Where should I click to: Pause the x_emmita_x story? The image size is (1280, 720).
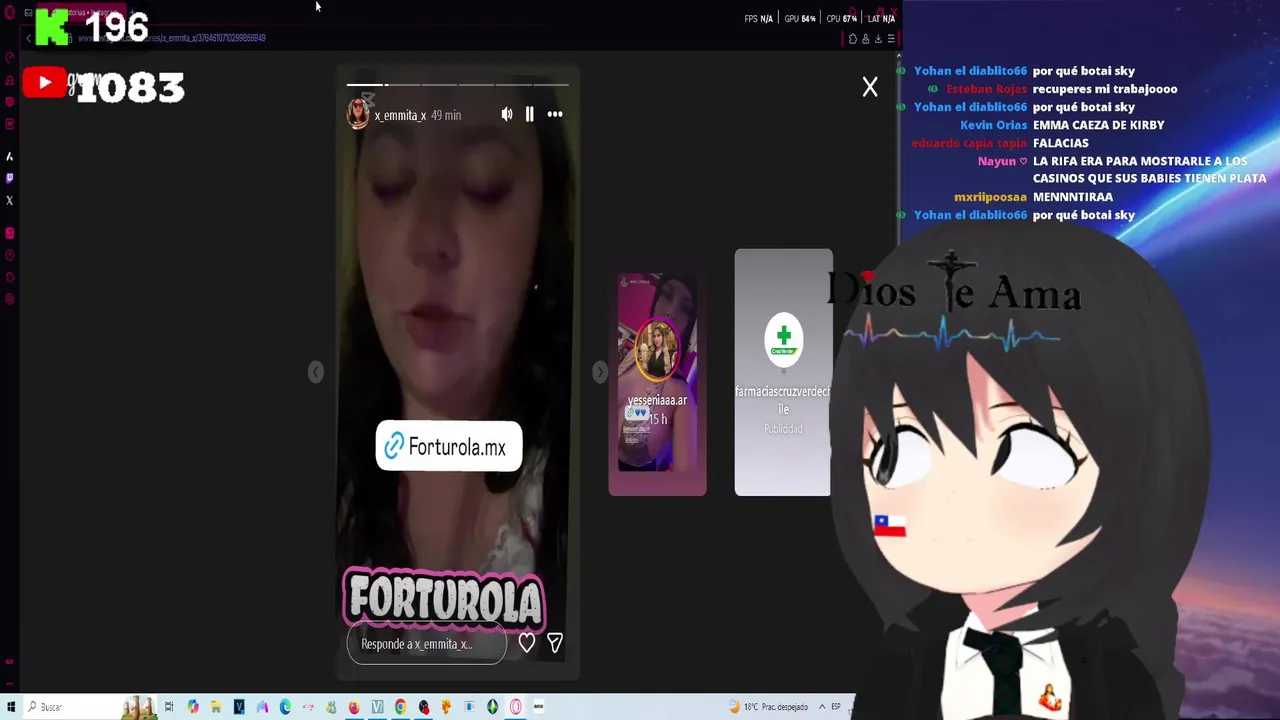click(529, 115)
